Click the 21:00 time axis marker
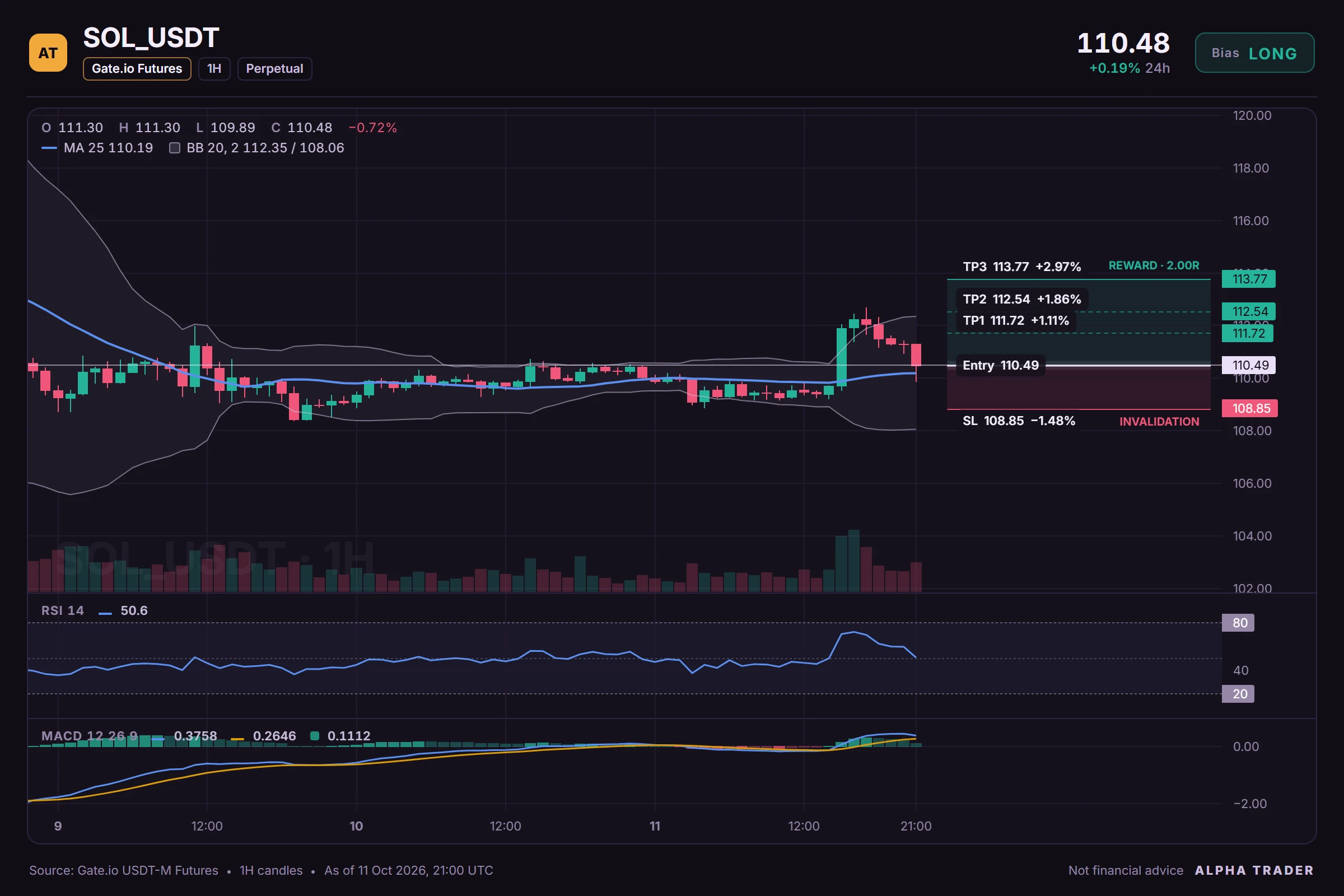This screenshot has width=1344, height=896. click(916, 825)
